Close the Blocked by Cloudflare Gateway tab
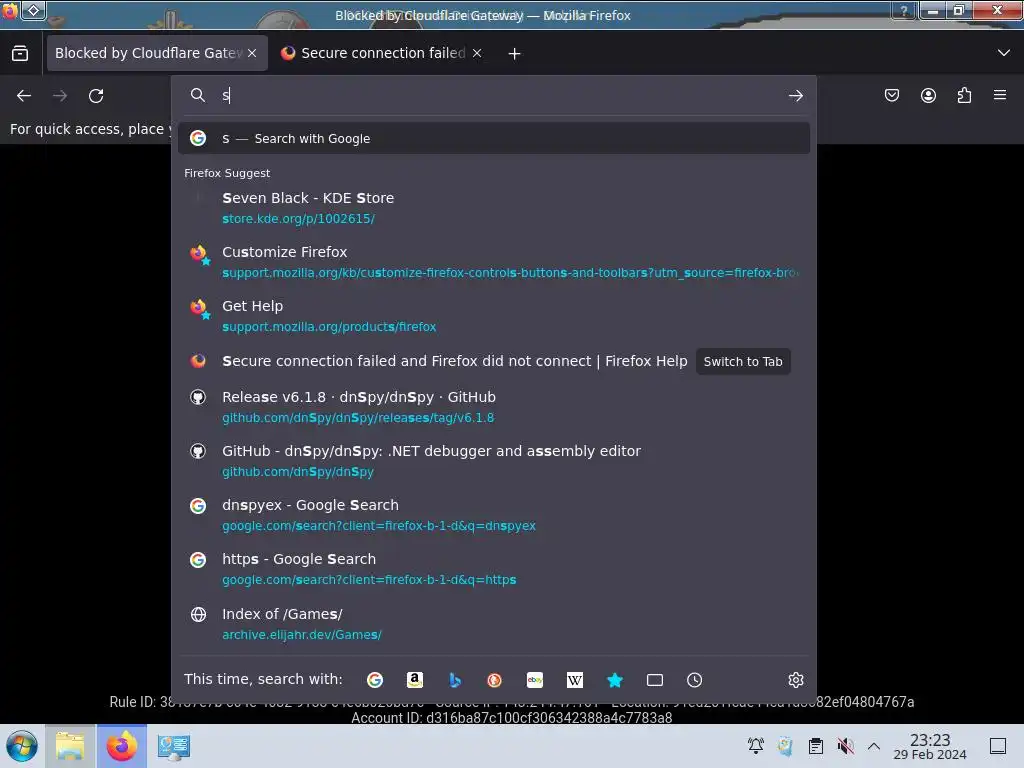Screen dimensions: 1024x768 coord(252,54)
